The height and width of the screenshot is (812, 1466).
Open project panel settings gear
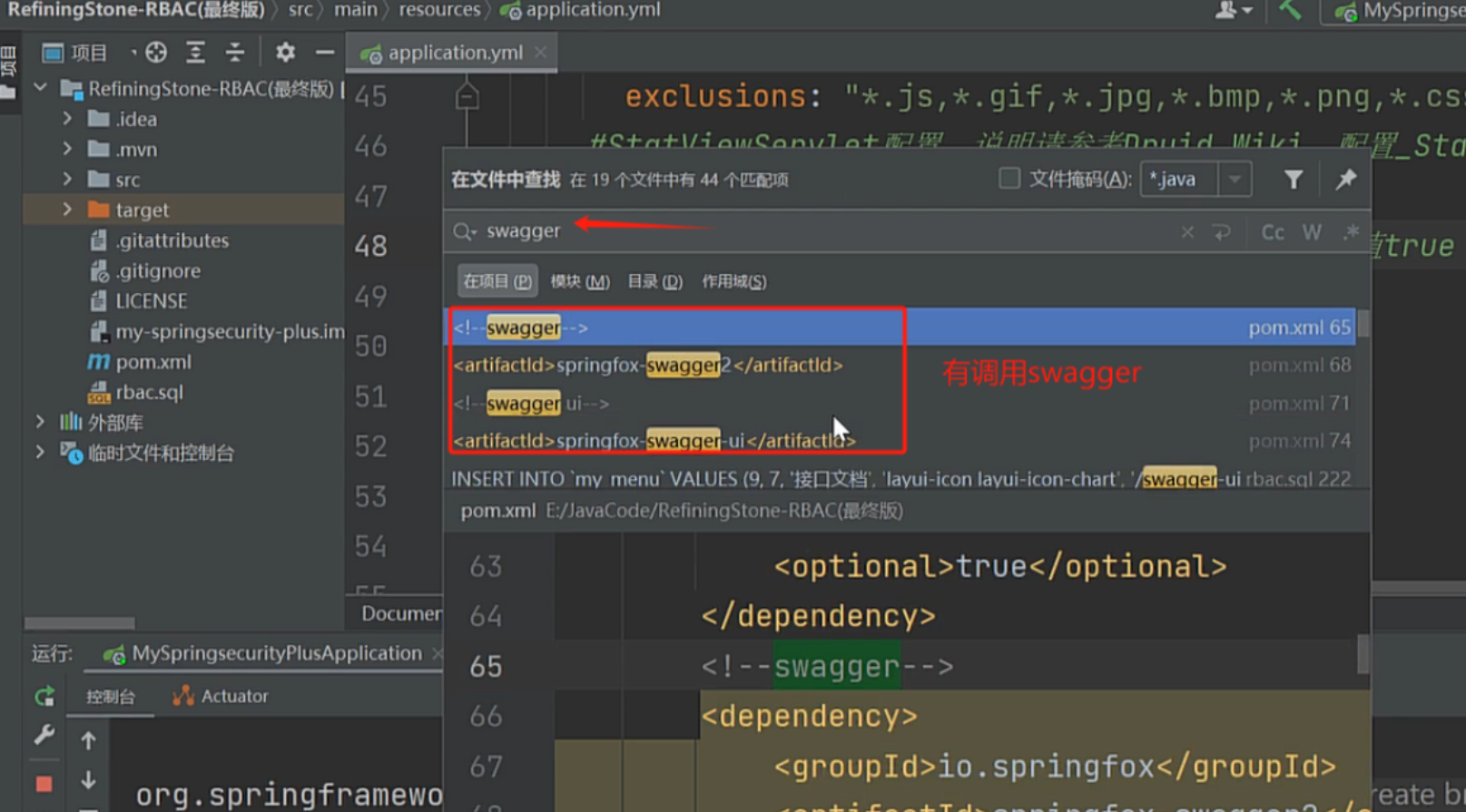(285, 53)
